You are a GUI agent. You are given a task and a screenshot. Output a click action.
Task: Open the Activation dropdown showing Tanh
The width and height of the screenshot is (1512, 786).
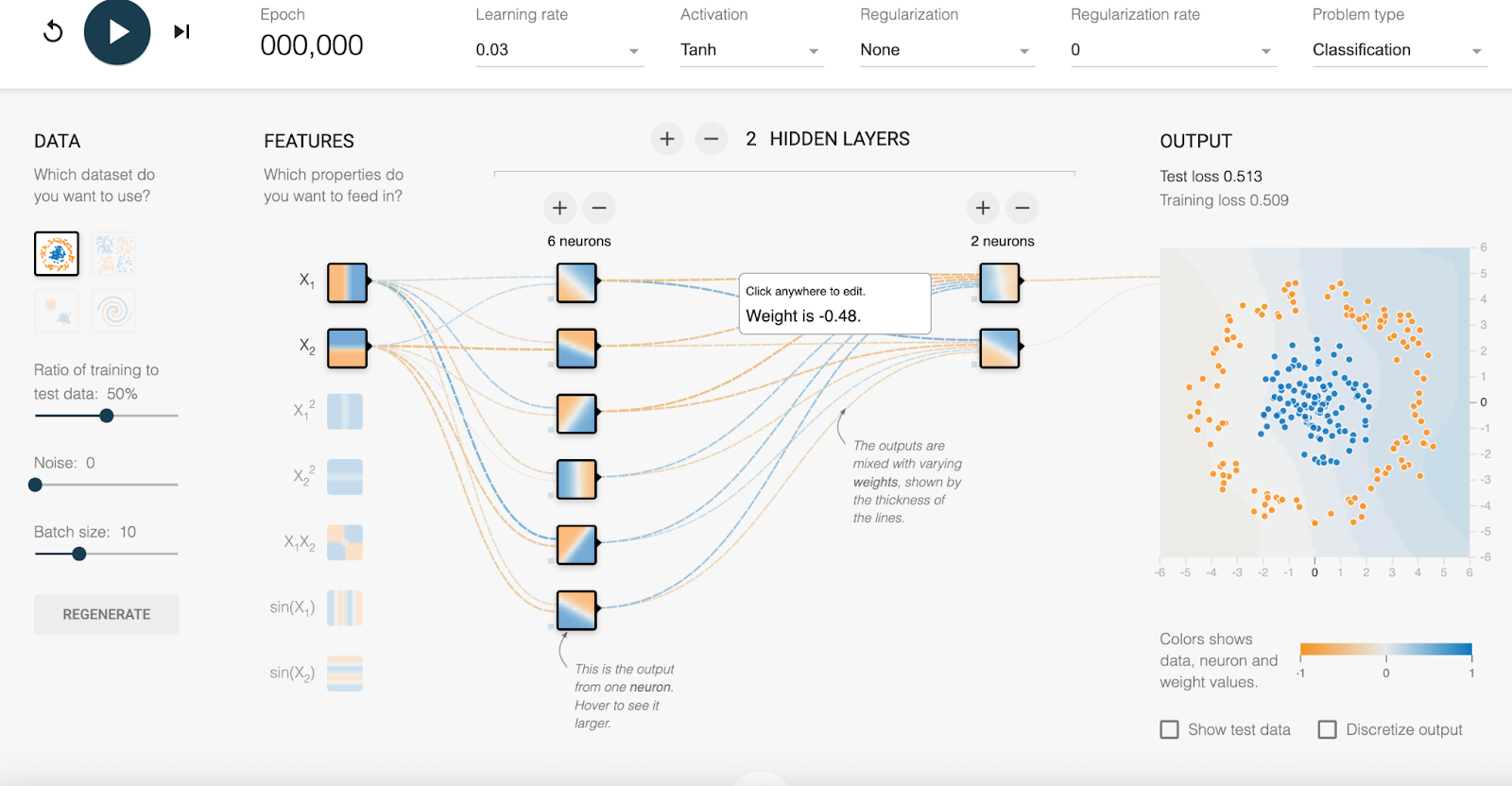pyautogui.click(x=750, y=50)
